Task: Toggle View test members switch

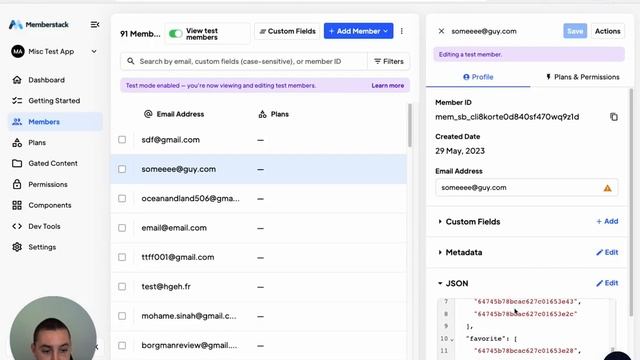Action: 176,34
